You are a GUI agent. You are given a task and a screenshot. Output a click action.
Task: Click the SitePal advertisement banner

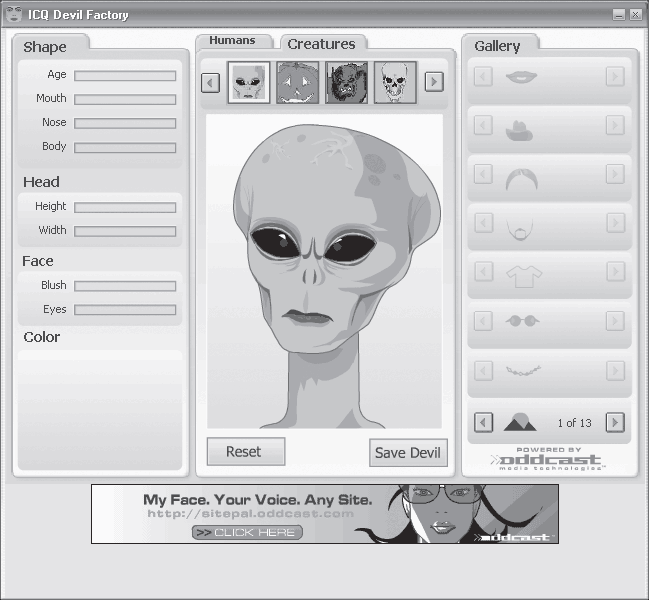pyautogui.click(x=324, y=514)
